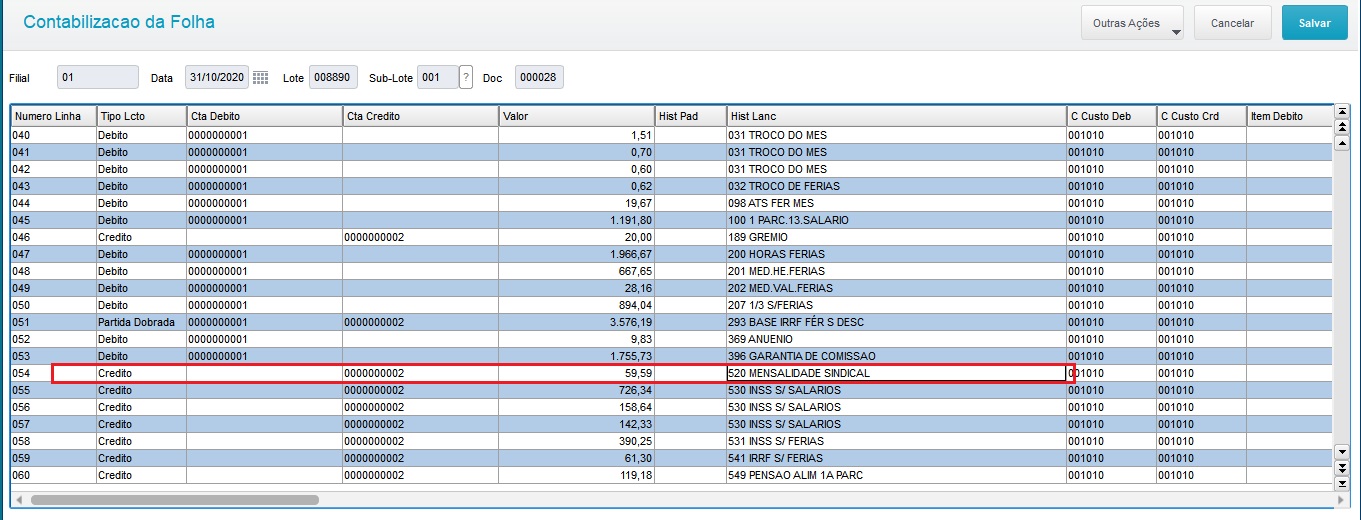Select the horizontal scrollbar thumb
This screenshot has height=520, width=1361.
(175, 498)
